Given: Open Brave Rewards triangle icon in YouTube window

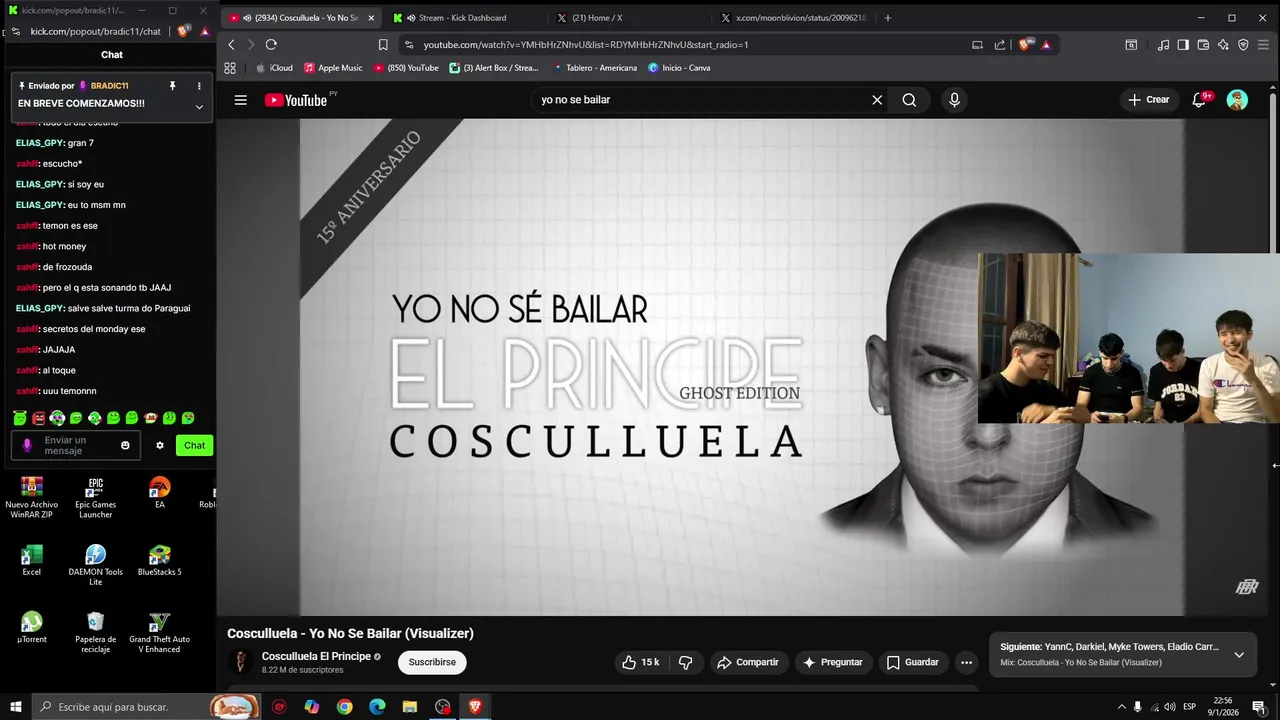Looking at the screenshot, I should (1046, 45).
